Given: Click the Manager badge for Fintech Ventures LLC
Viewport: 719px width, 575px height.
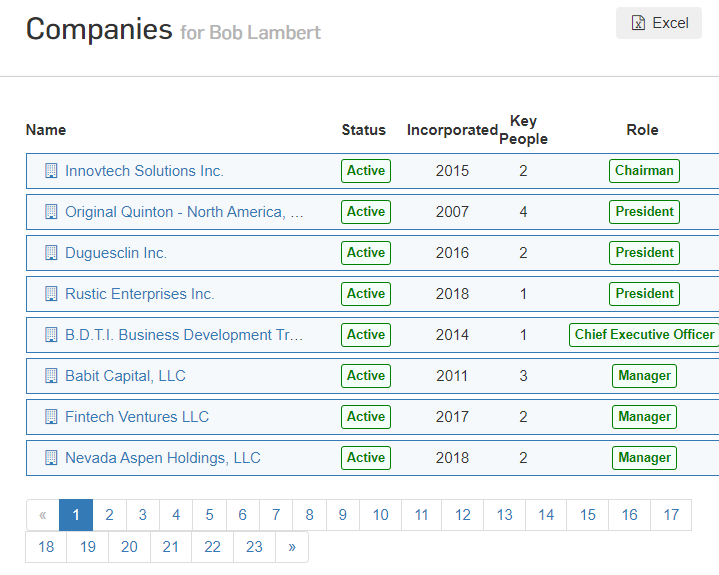Looking at the screenshot, I should pos(644,417).
